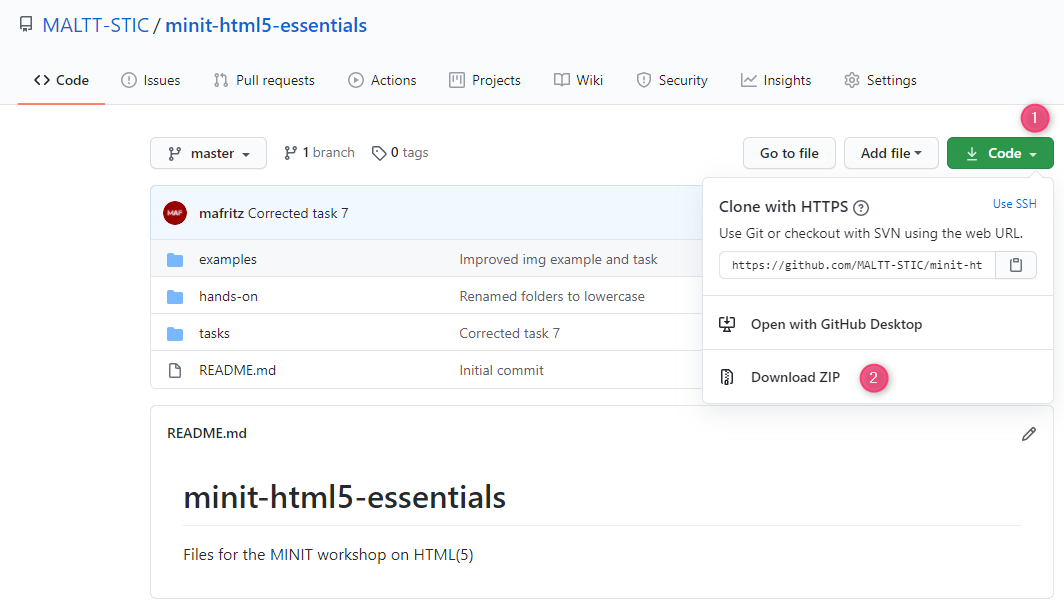Click the branch icon beside 1 branch
Viewport: 1064px width, 610px height.
(x=290, y=153)
